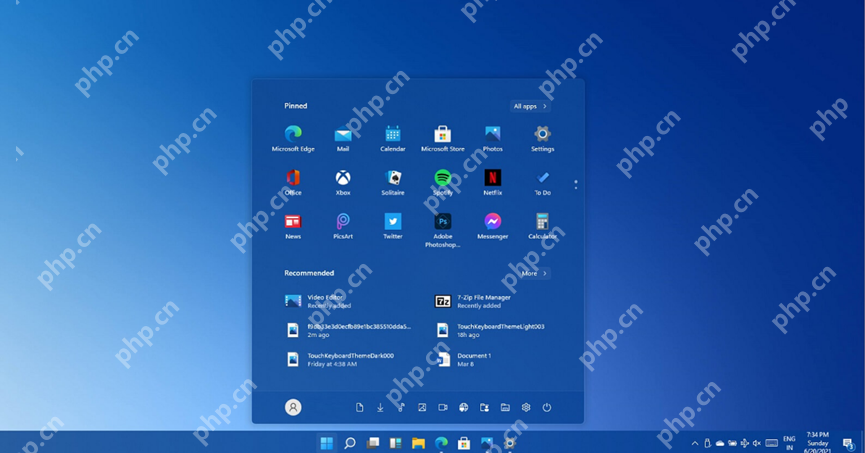The image size is (865, 453).
Task: Show More recommended items
Action: pos(534,273)
